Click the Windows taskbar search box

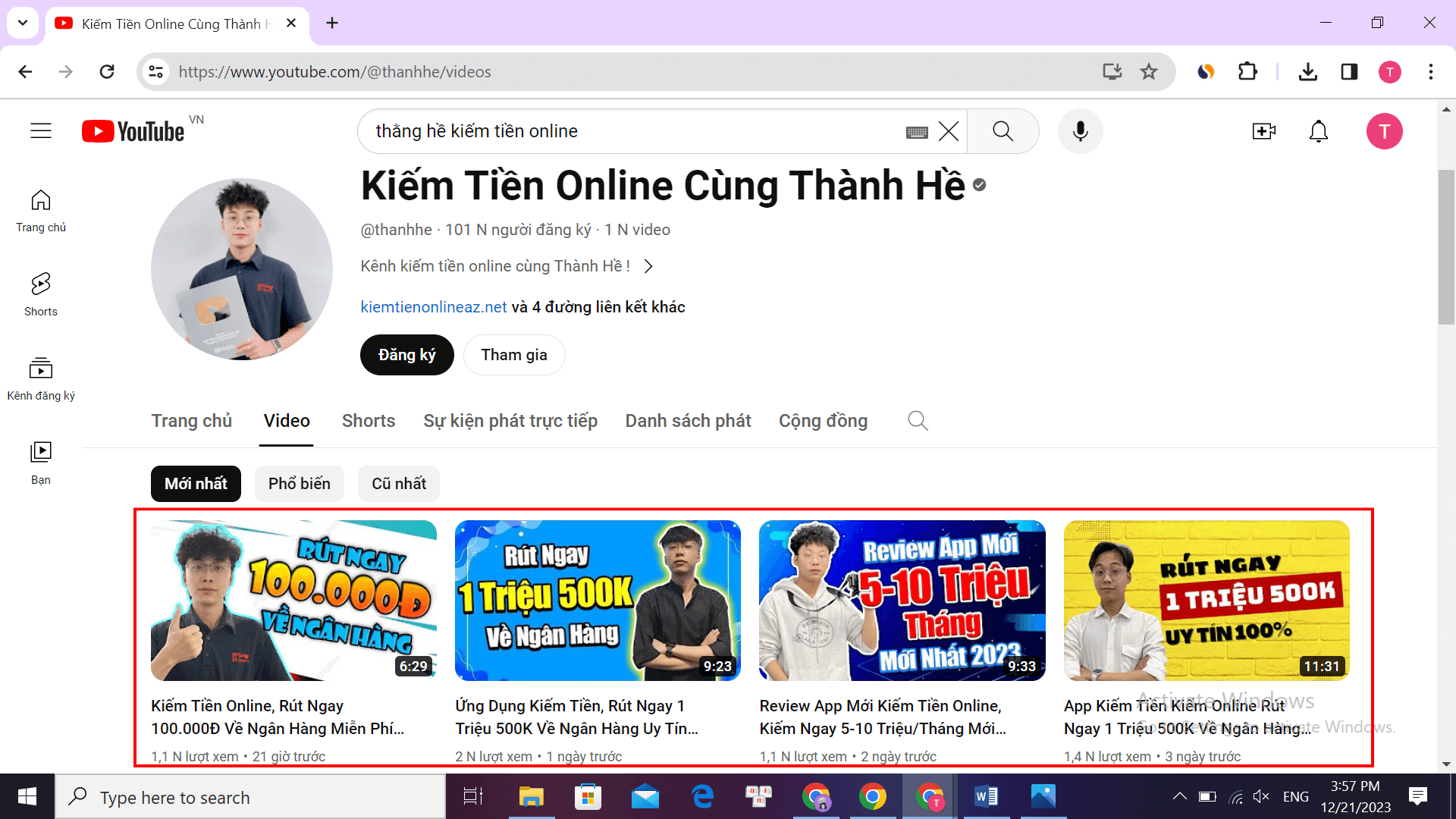[x=250, y=797]
